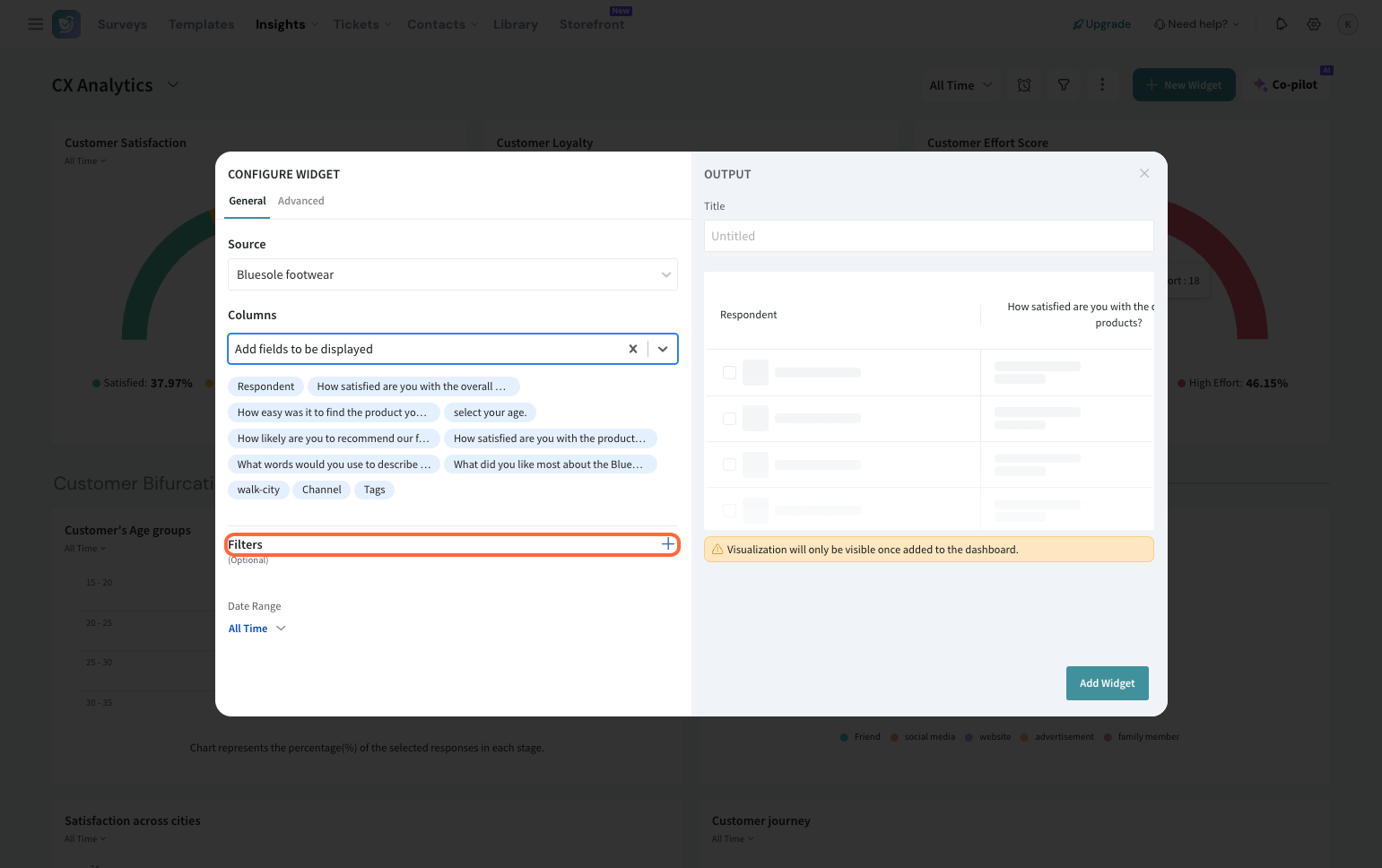
Task: Open the three-dot more options menu
Action: click(1101, 85)
